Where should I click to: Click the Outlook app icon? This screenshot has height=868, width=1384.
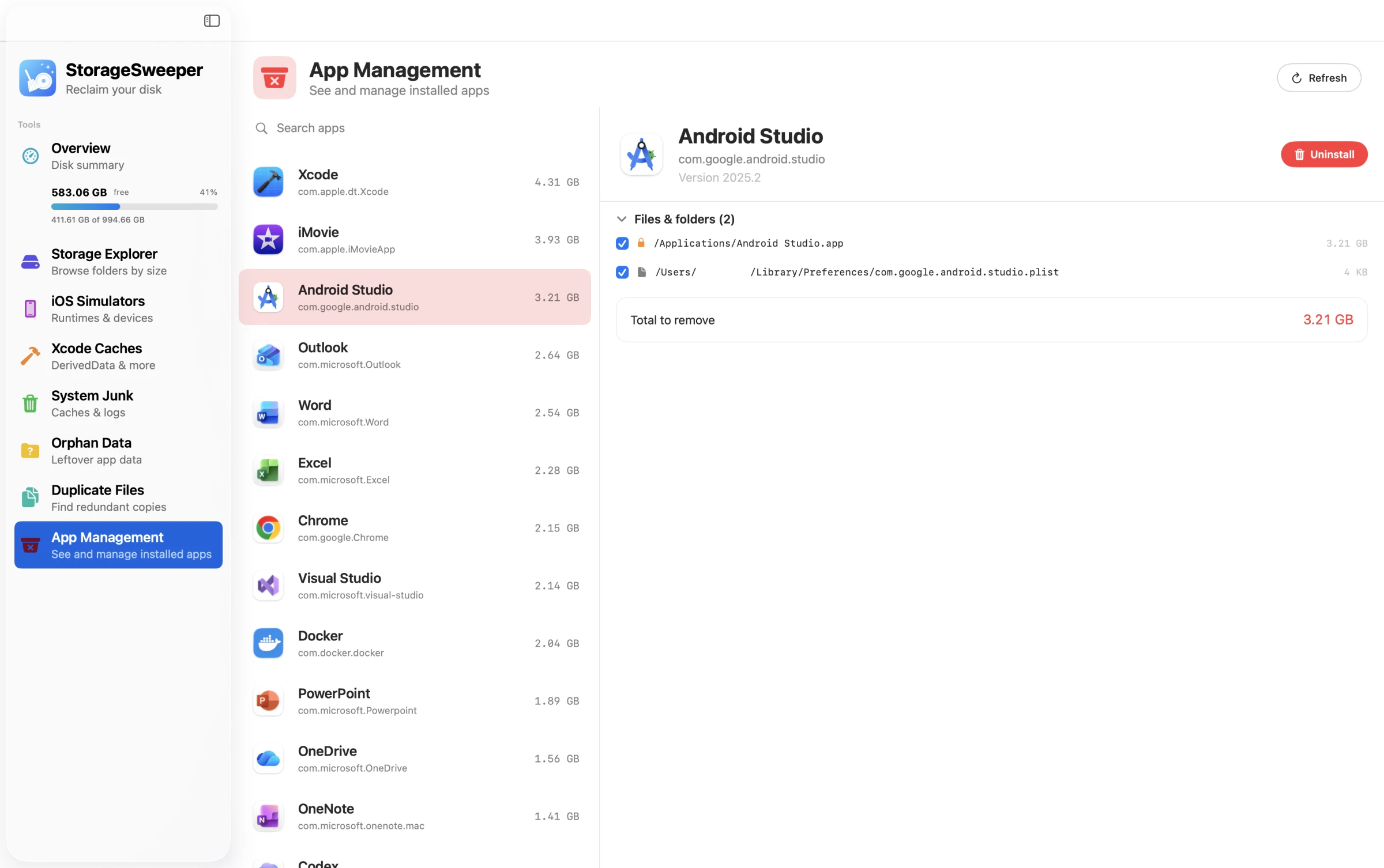pyautogui.click(x=268, y=355)
